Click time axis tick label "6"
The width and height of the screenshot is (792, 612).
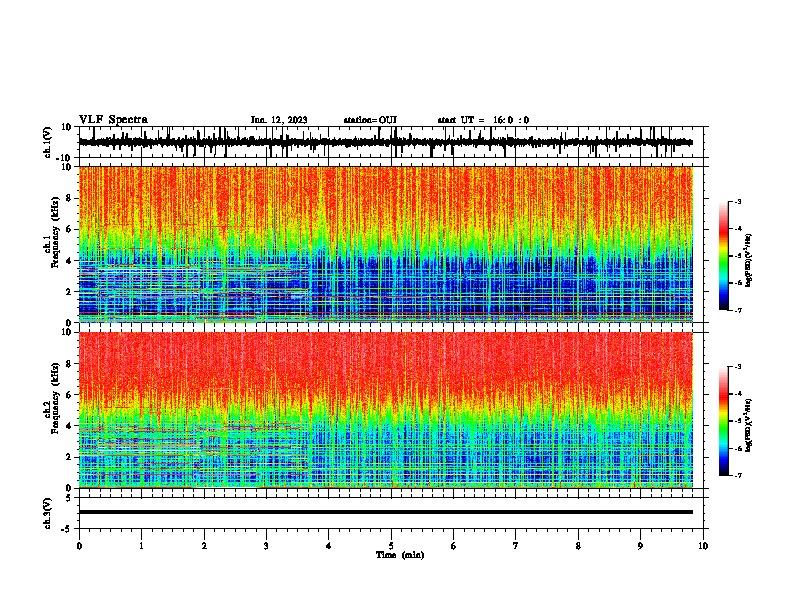(454, 546)
